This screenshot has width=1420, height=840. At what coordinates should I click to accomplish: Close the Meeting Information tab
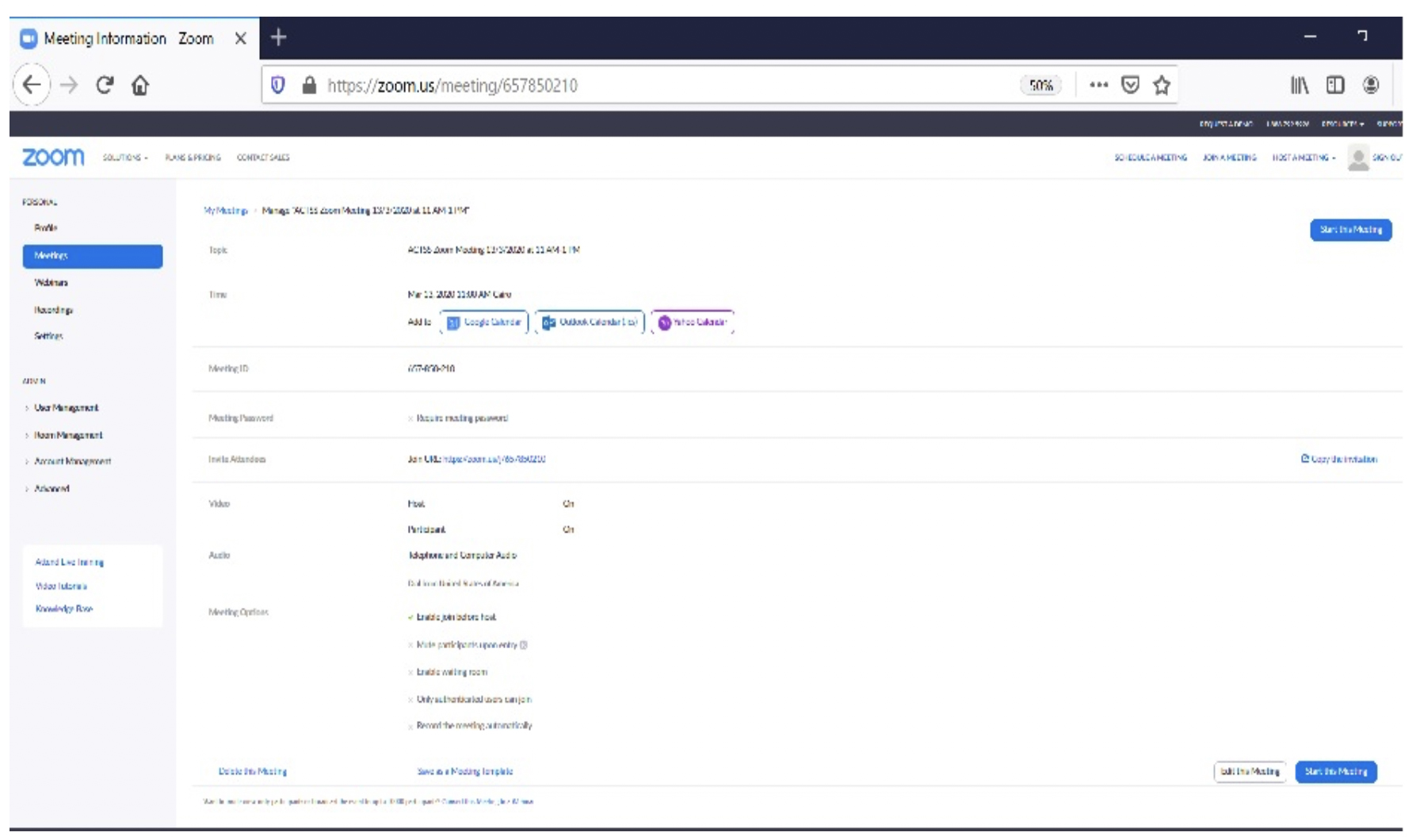click(241, 38)
